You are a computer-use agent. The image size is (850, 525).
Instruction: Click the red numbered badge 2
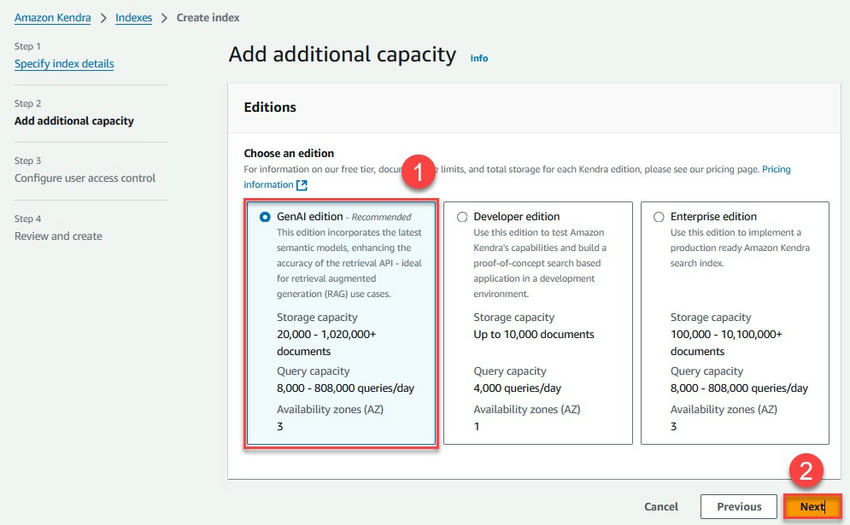[806, 469]
